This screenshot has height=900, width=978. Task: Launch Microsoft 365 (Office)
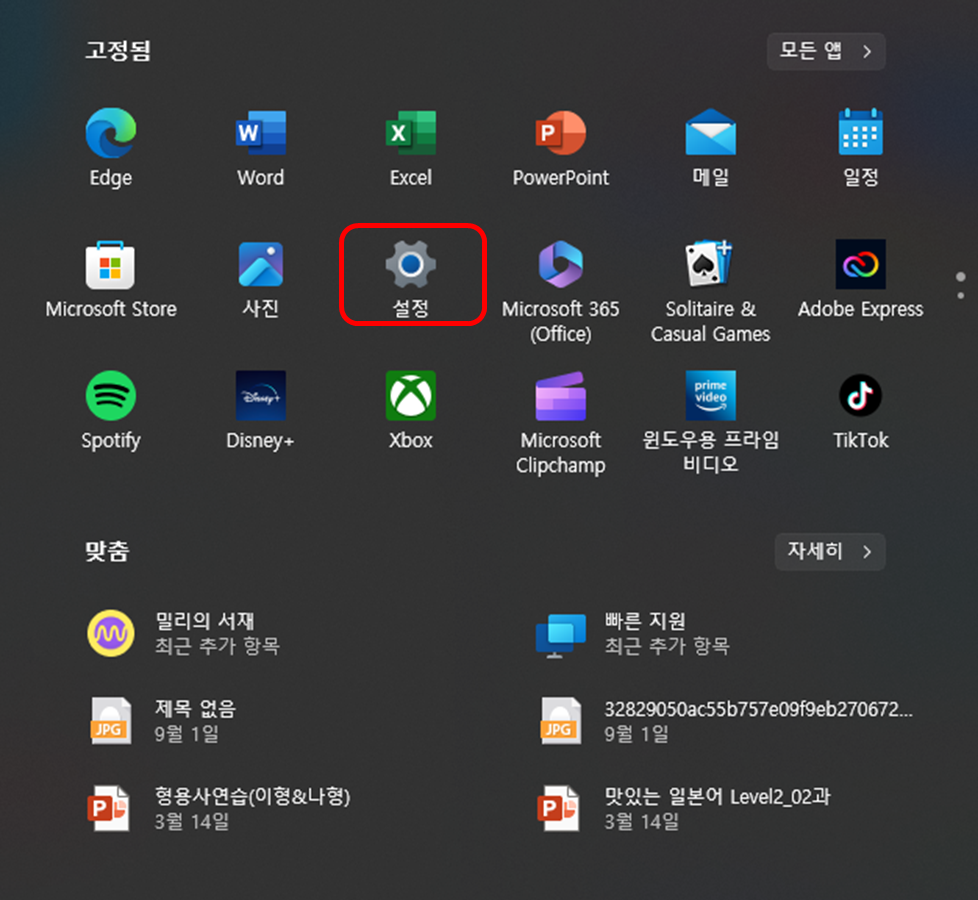click(x=560, y=265)
